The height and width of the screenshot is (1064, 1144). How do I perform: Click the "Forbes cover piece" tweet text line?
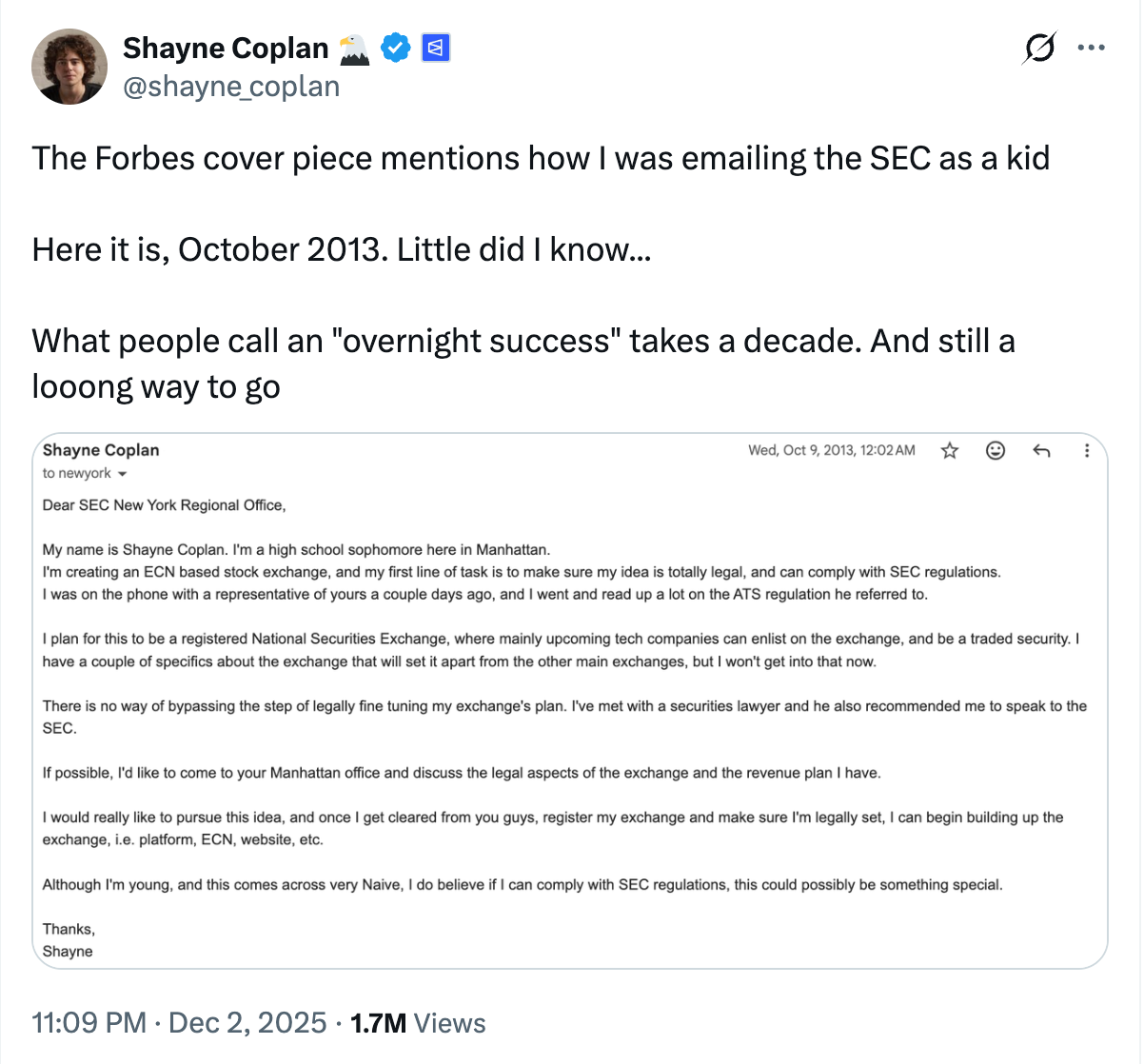[x=540, y=158]
